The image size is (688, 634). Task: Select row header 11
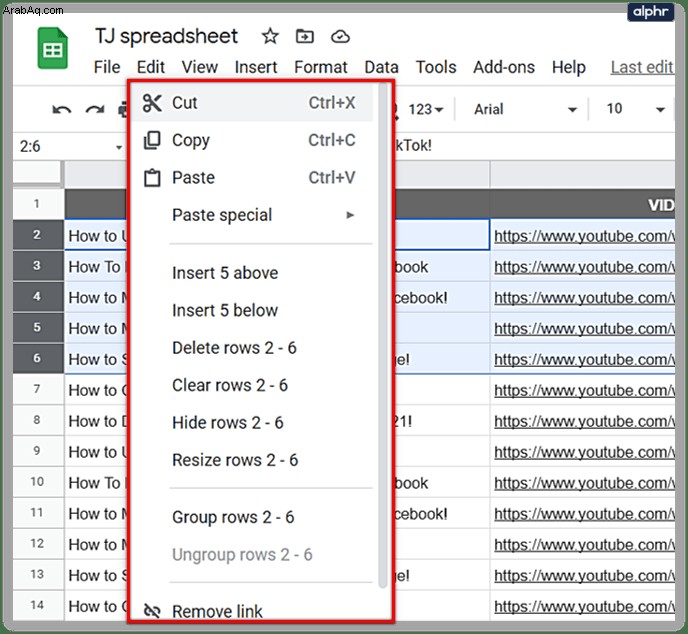[38, 512]
